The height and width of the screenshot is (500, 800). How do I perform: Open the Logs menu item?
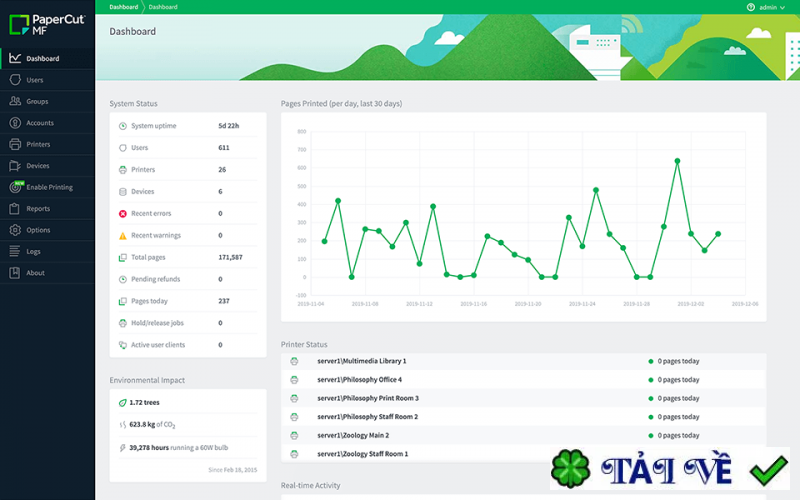point(34,252)
